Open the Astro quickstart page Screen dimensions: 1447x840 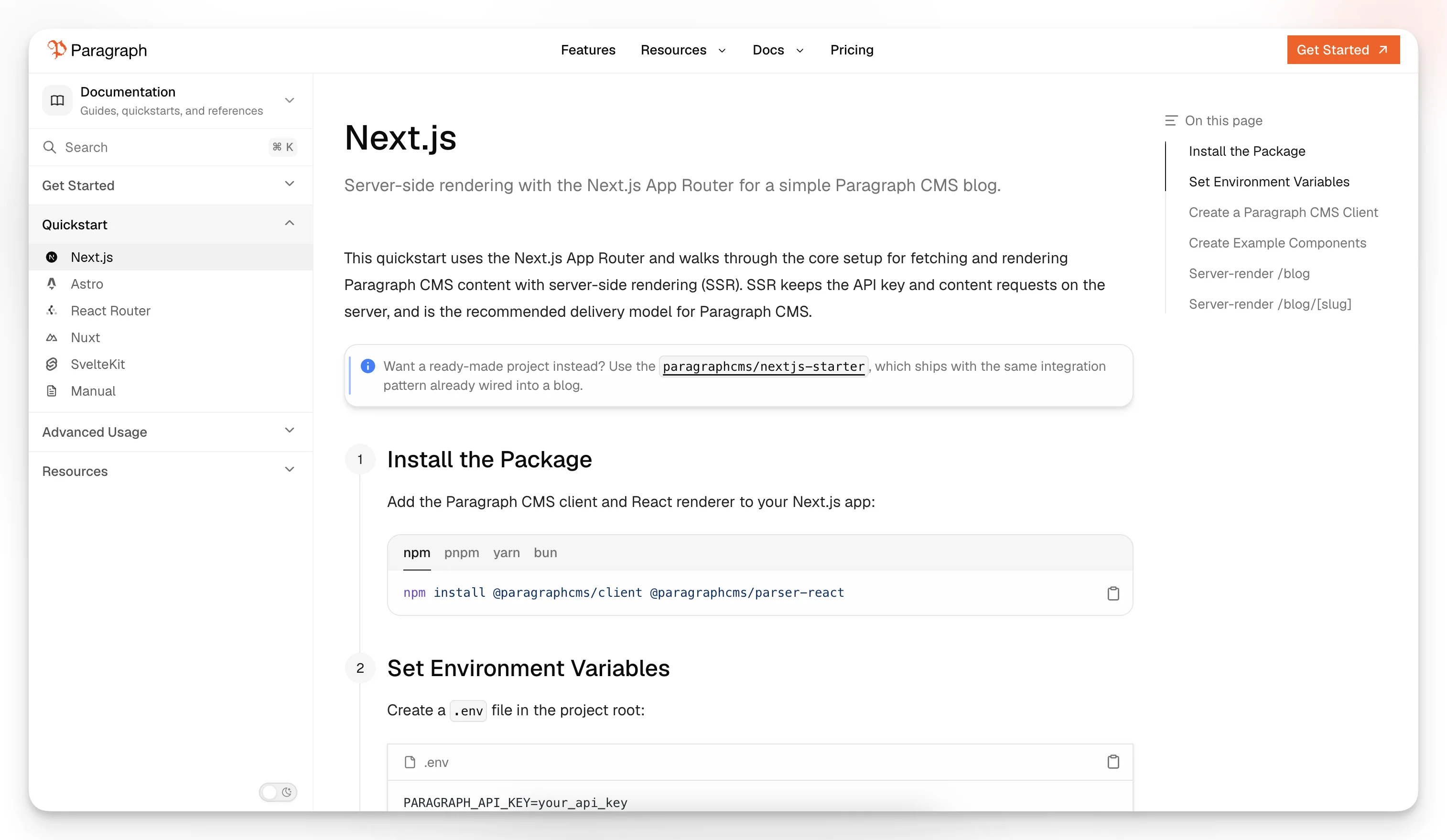[170, 284]
